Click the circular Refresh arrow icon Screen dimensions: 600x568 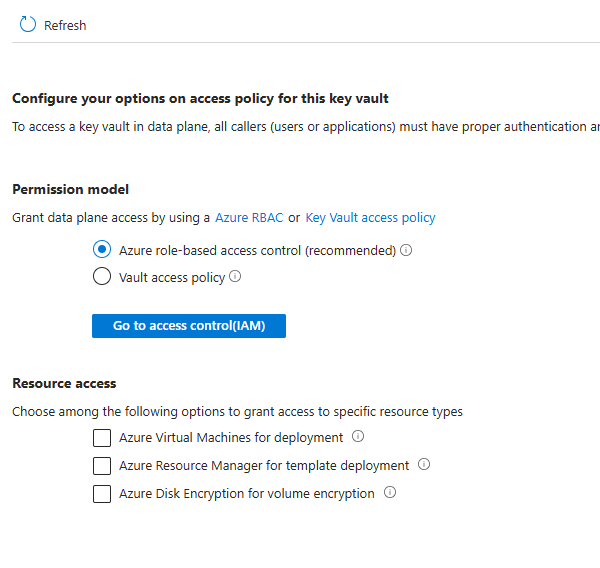pyautogui.click(x=28, y=25)
